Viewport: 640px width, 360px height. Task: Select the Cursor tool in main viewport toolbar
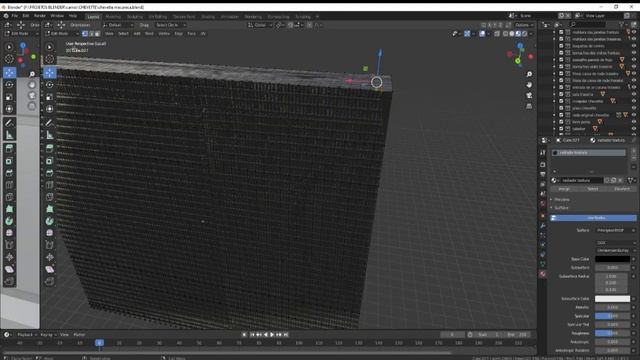[49, 59]
